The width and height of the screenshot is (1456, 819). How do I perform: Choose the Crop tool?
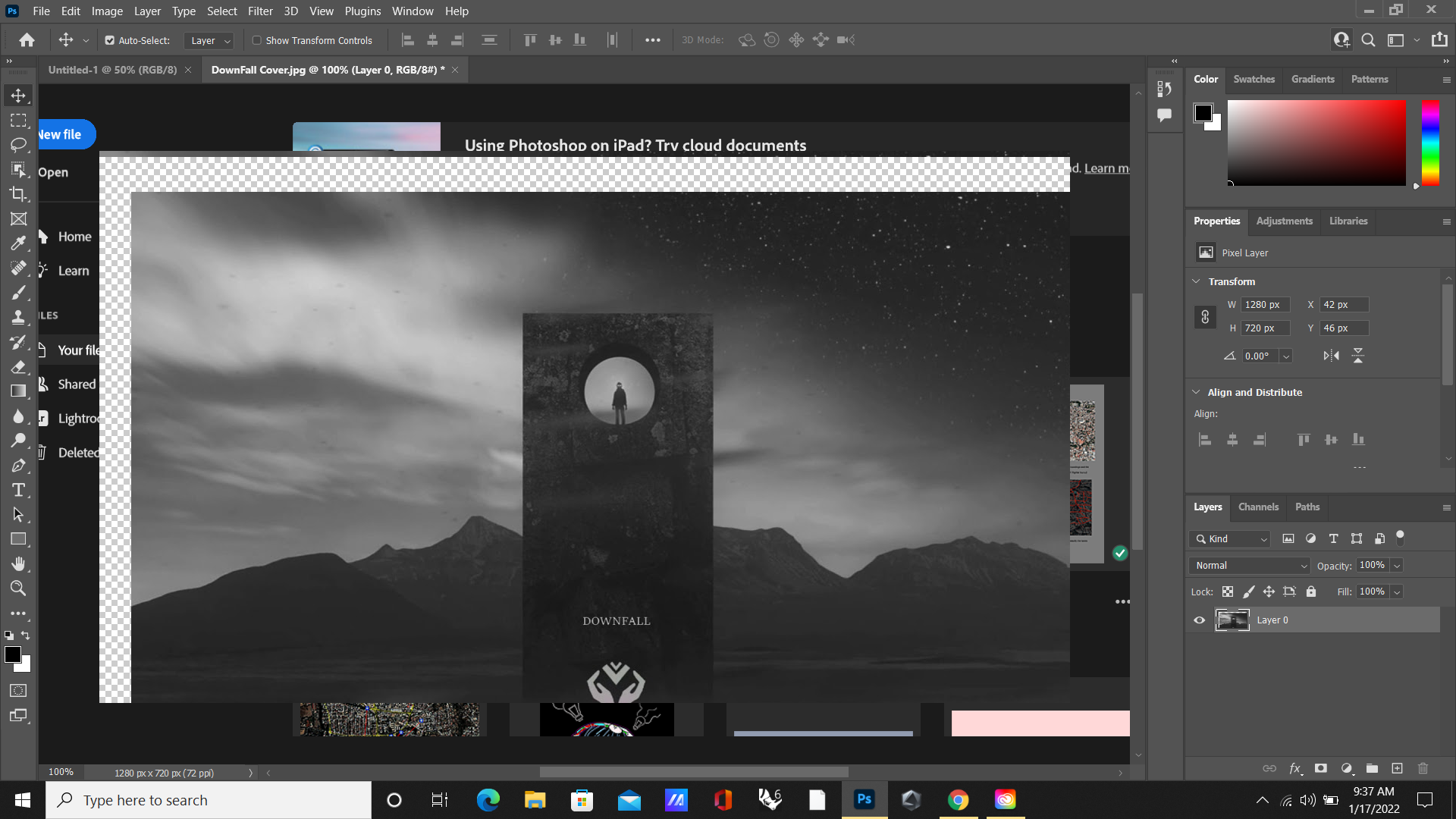(19, 194)
